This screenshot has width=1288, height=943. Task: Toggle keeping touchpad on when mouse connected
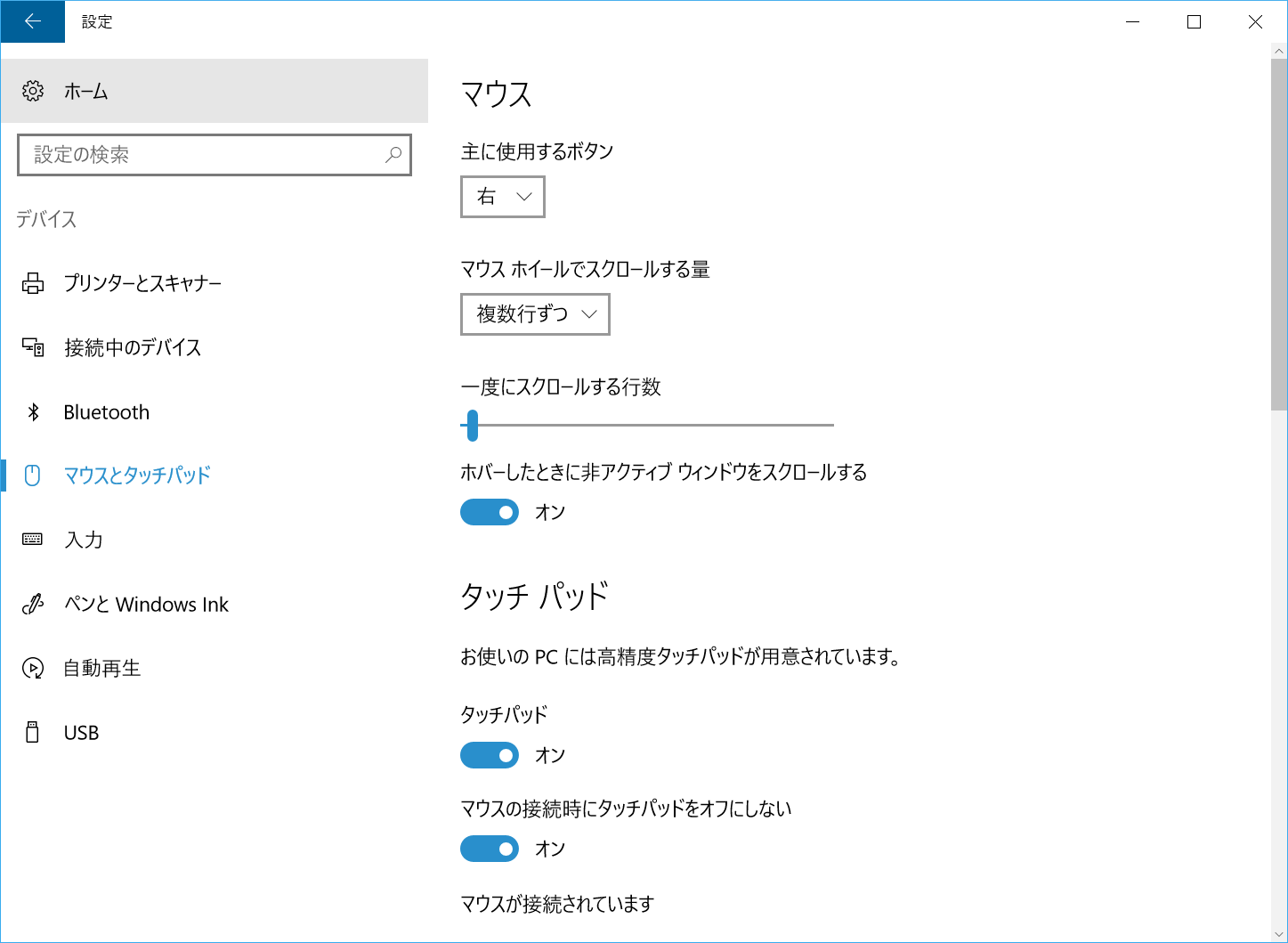[x=490, y=848]
